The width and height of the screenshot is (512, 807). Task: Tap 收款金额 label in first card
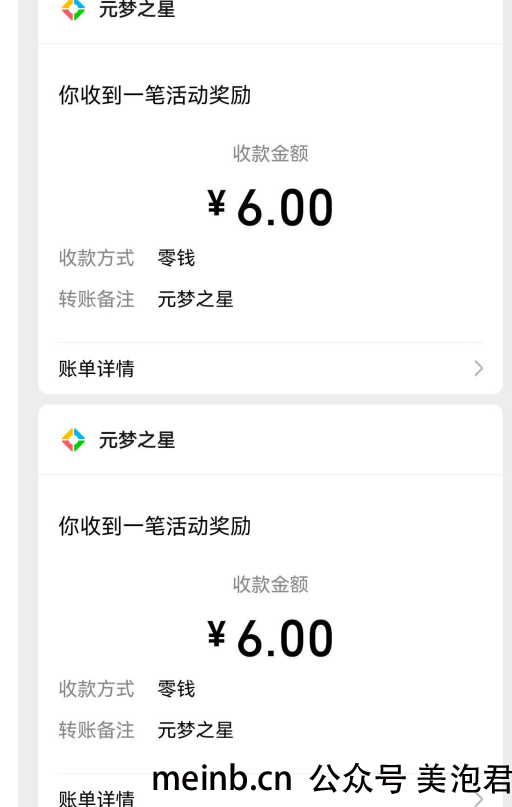tap(271, 153)
